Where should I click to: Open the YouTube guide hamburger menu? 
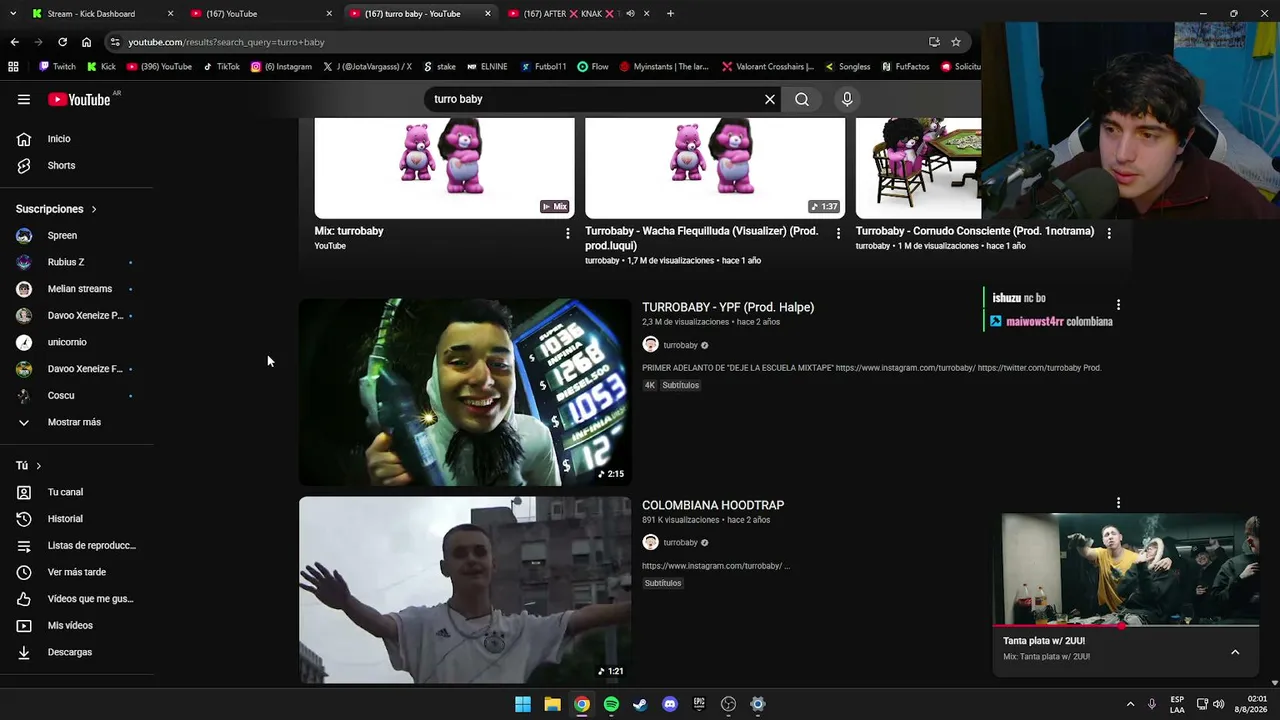pyautogui.click(x=24, y=99)
